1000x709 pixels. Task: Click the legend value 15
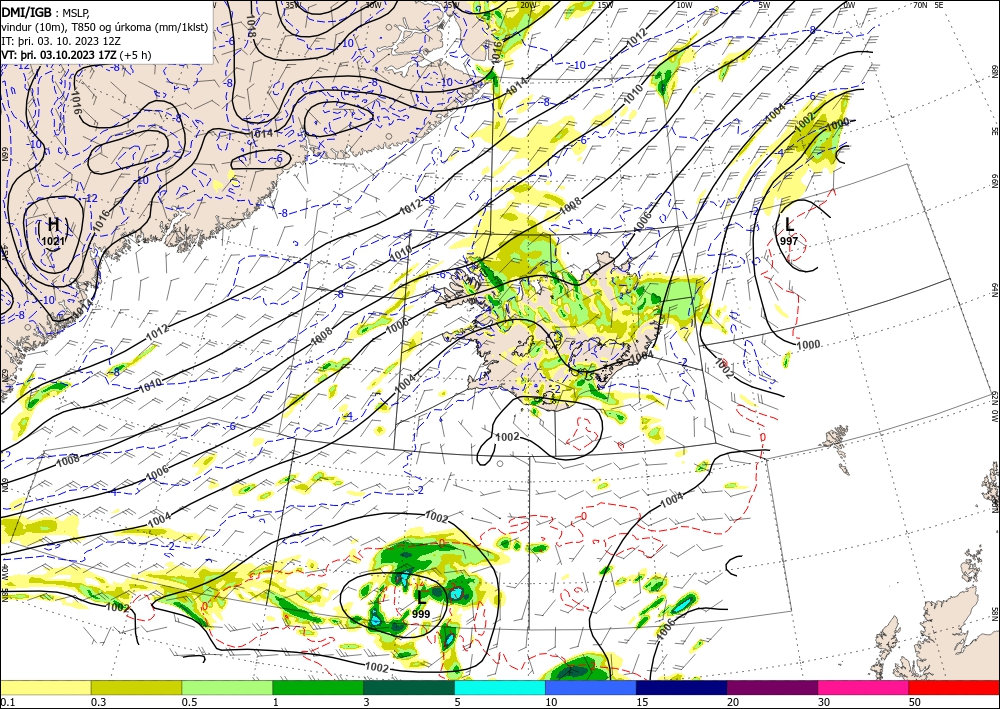tap(642, 702)
